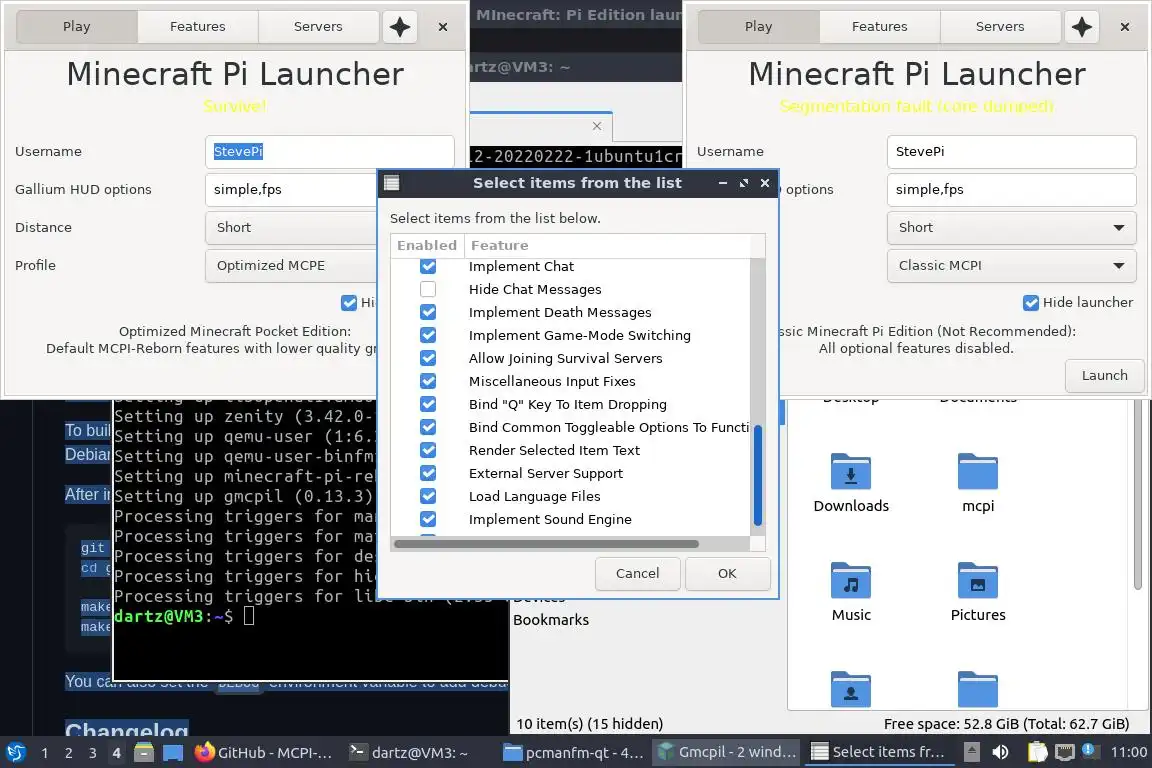1152x768 pixels.
Task: Open the Pictures folder icon
Action: click(x=978, y=581)
